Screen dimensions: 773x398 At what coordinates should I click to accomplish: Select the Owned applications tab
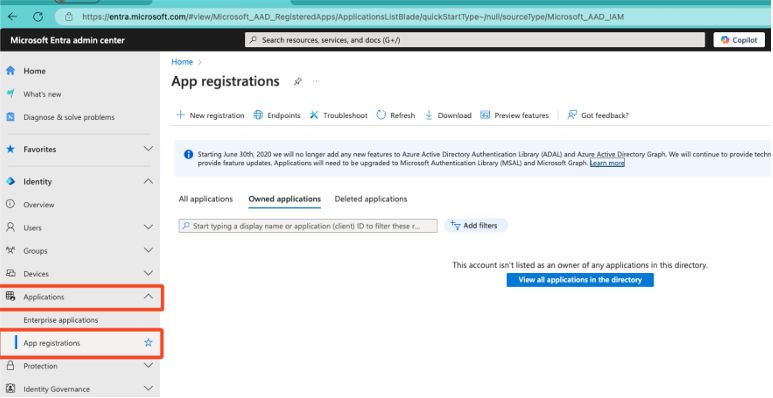click(284, 199)
